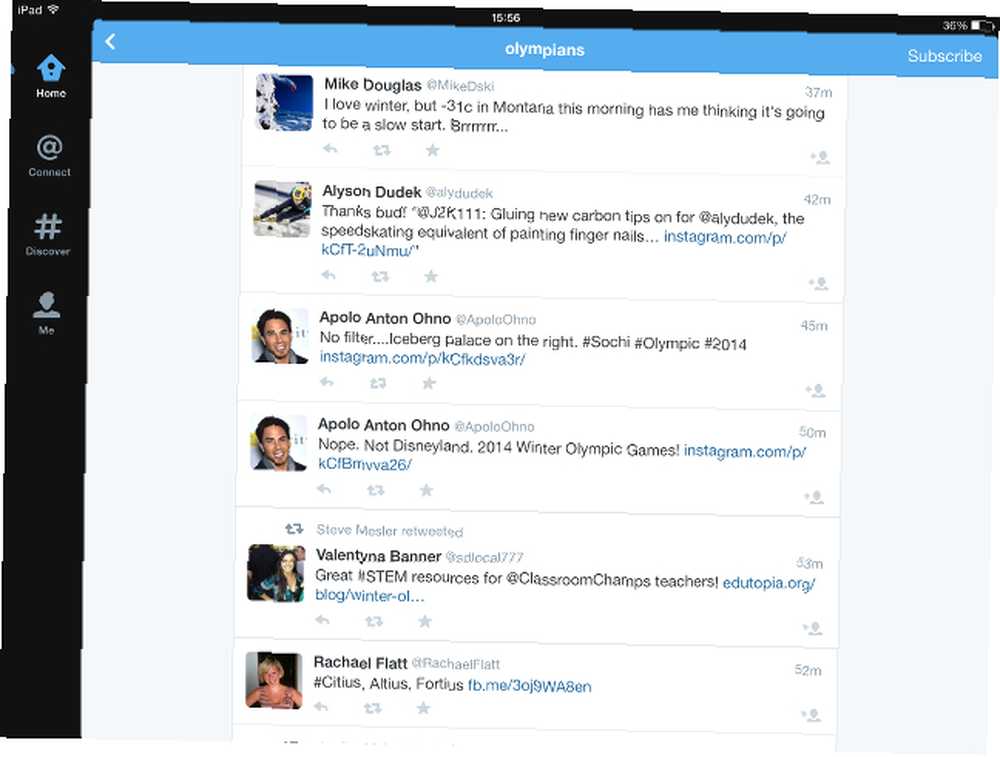The image size is (1000, 757).
Task: Retweet Apolo Ohno's No filter tweet
Action: 378,383
